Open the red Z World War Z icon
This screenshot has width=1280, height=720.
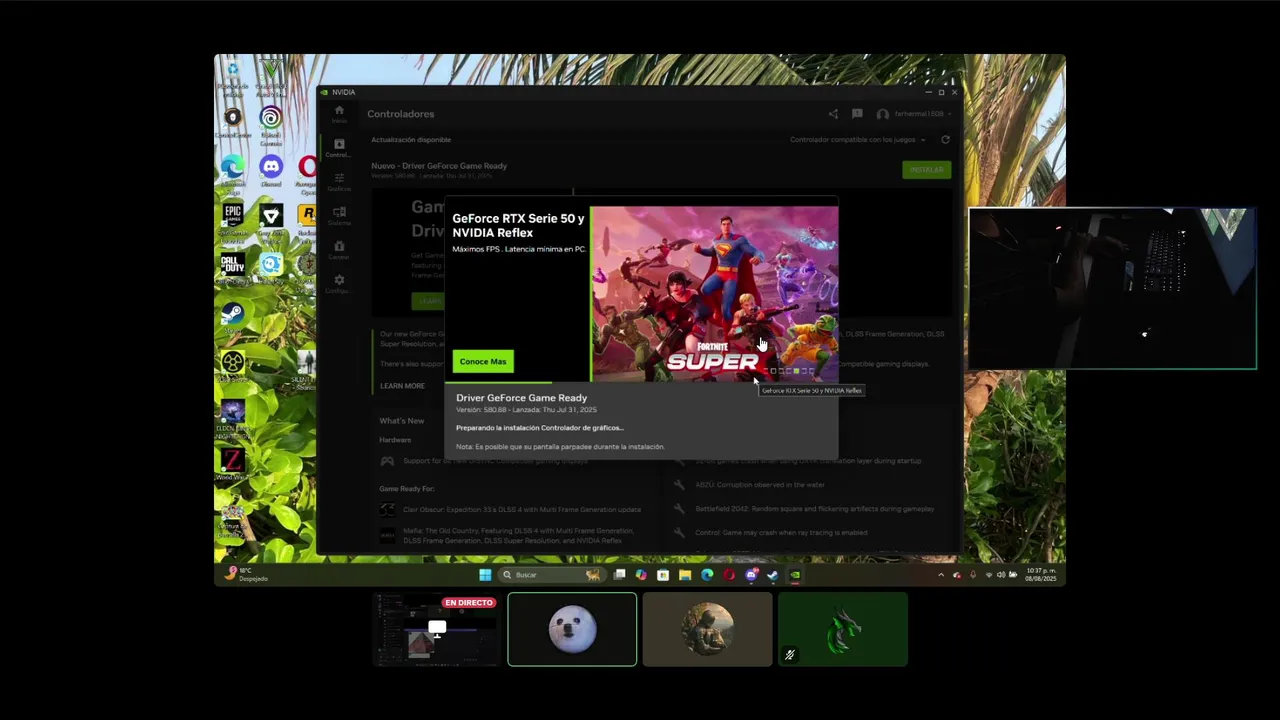(x=233, y=463)
